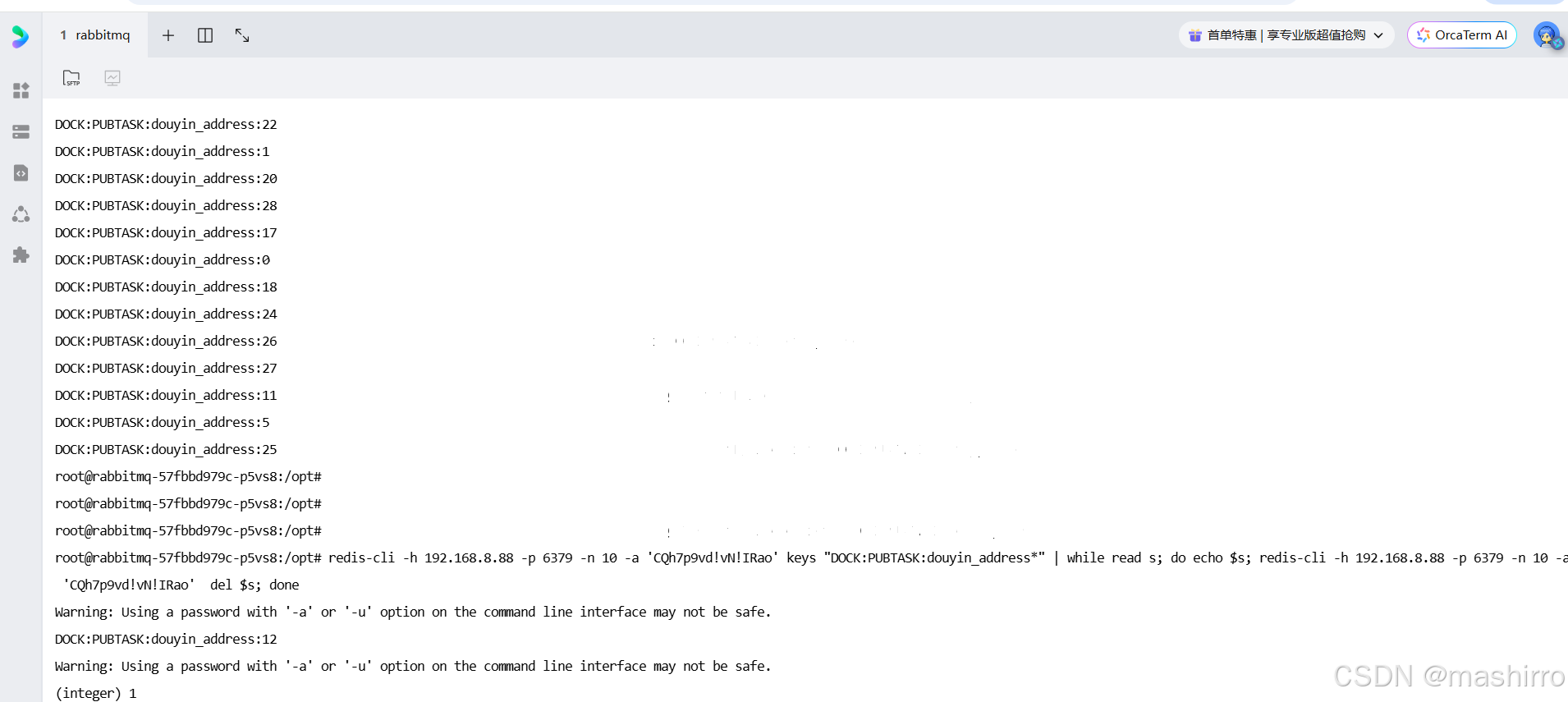Click the line DOCK:PUBTASK:douyin_address:28
Screen dimensions: 1568x702
click(x=166, y=205)
